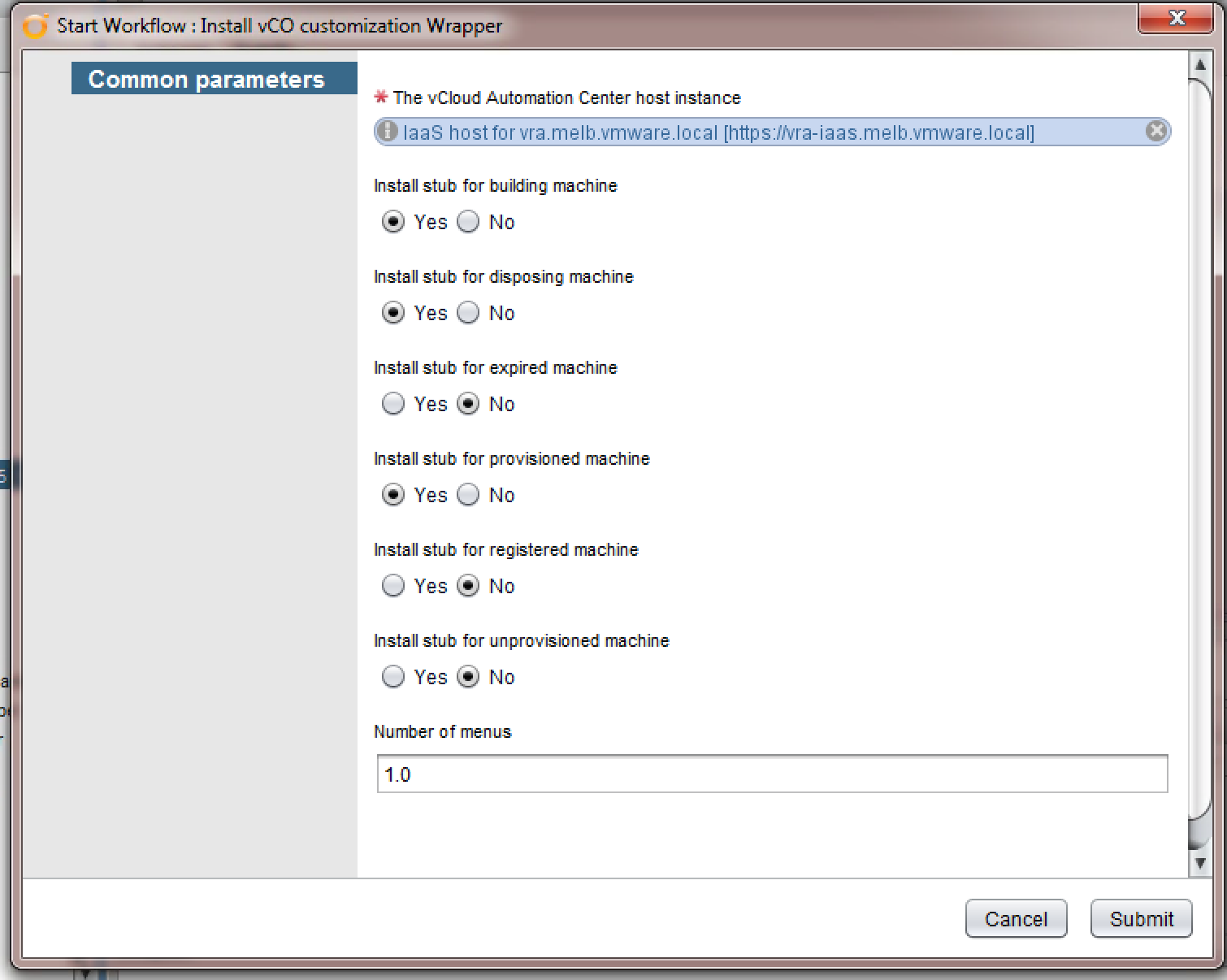Select Yes for installing expired machine stub
The width and height of the screenshot is (1227, 980).
(x=392, y=403)
